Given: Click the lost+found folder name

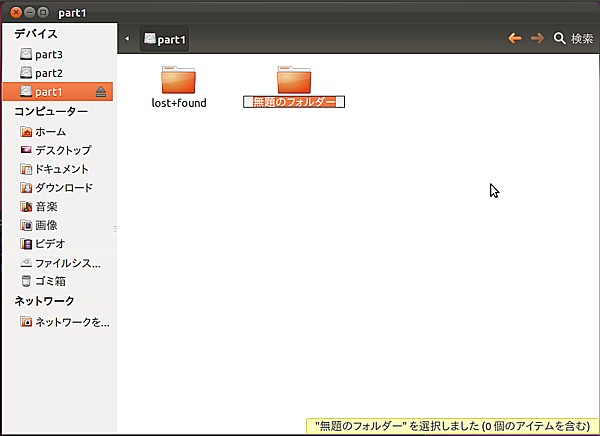Looking at the screenshot, I should (x=179, y=103).
